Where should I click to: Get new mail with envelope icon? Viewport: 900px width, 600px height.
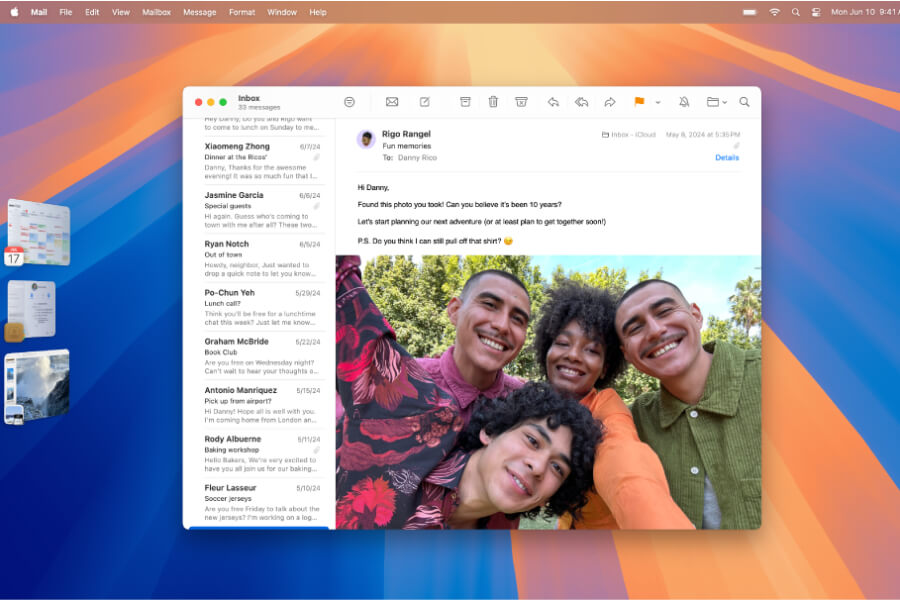pos(392,102)
